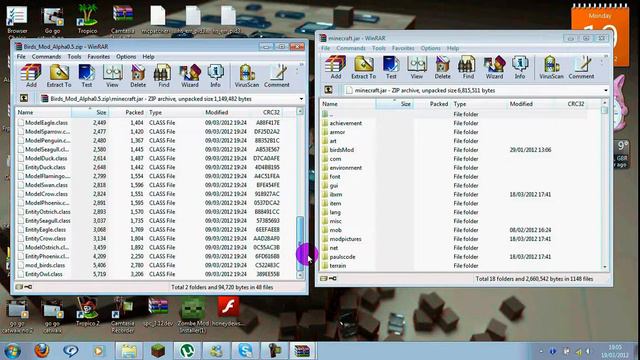
Task: Click the Find icon in Birds_Mod window
Action: [x=163, y=76]
